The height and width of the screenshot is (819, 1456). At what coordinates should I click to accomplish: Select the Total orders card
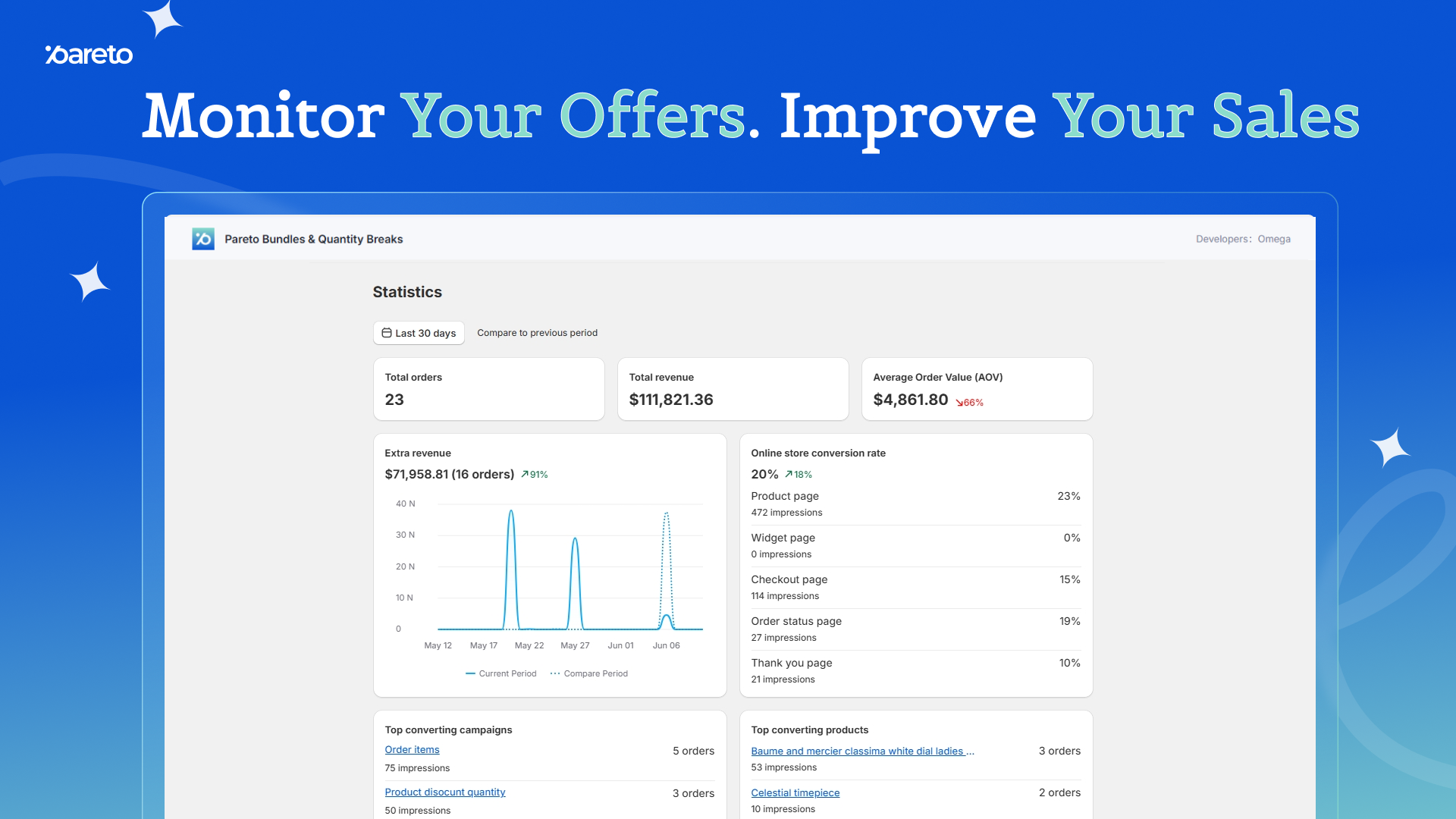[x=488, y=389]
